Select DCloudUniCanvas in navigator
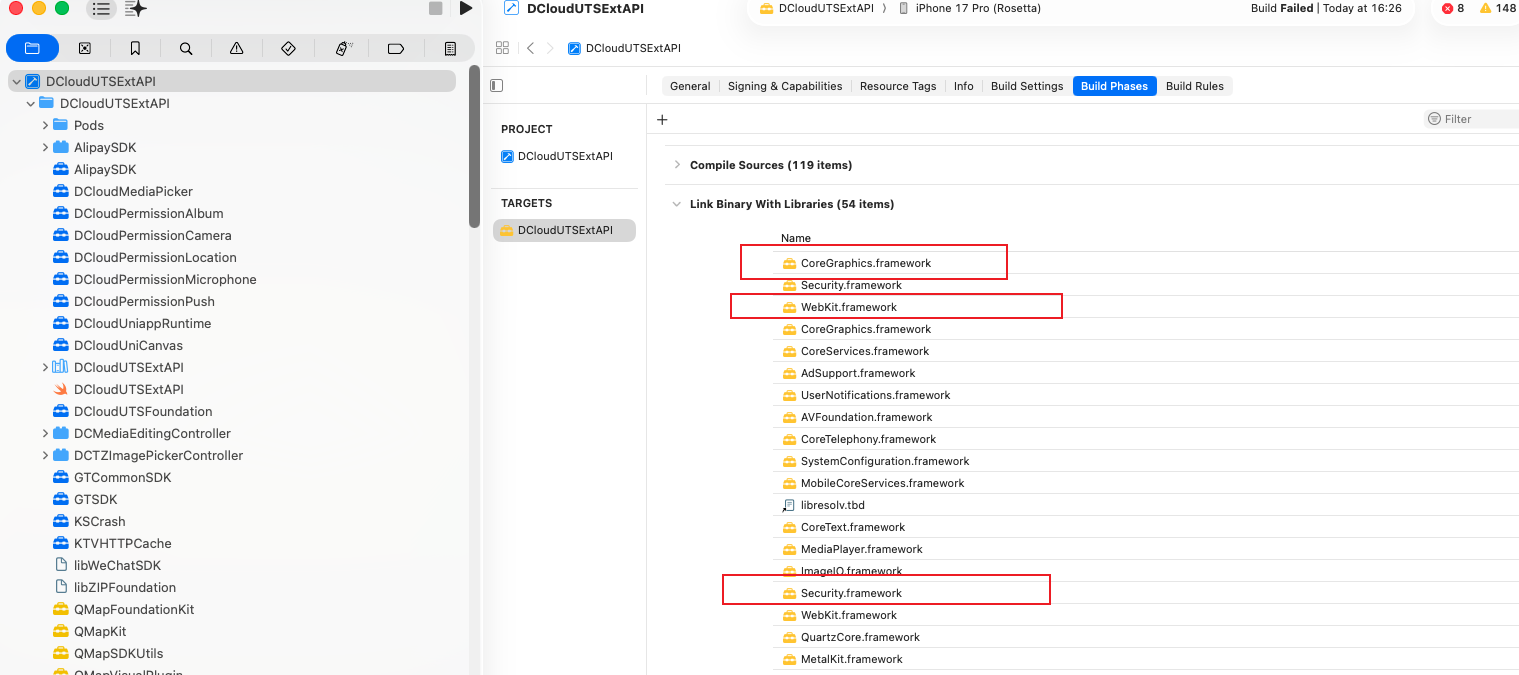This screenshot has width=1519, height=675. coord(128,345)
